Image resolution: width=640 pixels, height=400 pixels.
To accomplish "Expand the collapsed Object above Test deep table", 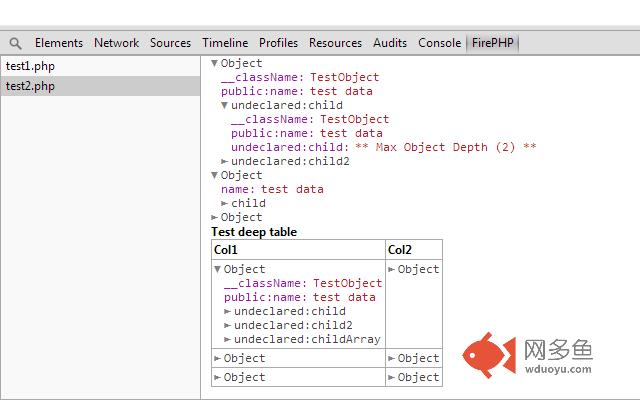I will [x=215, y=217].
